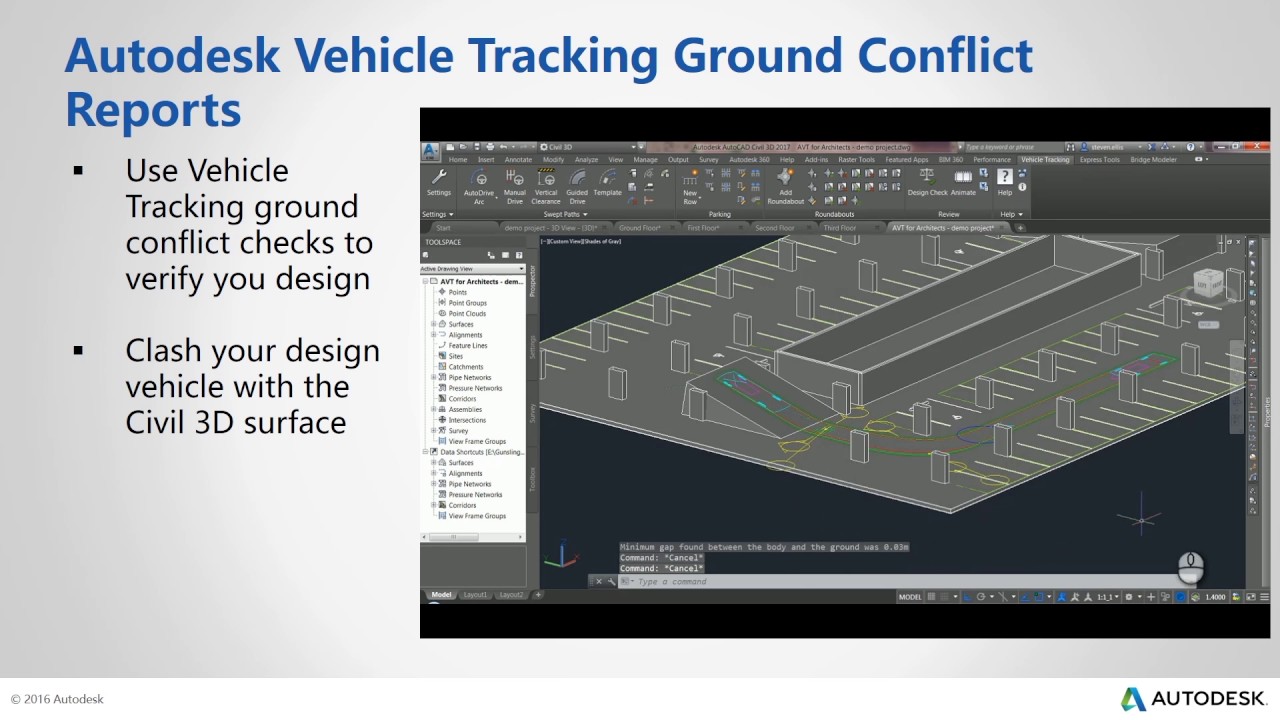Run the Design Check review
The height and width of the screenshot is (720, 1280).
pyautogui.click(x=927, y=182)
